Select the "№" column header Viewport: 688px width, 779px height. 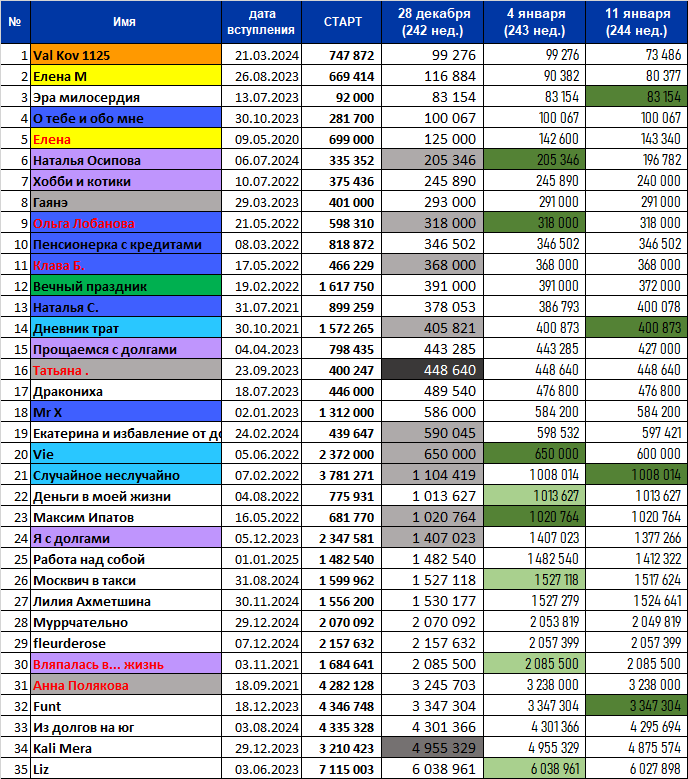(15, 22)
